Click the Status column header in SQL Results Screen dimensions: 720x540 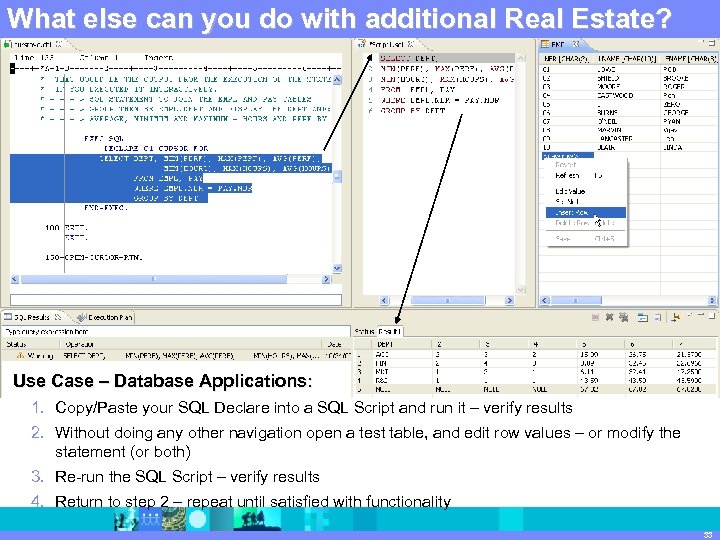(x=31, y=344)
